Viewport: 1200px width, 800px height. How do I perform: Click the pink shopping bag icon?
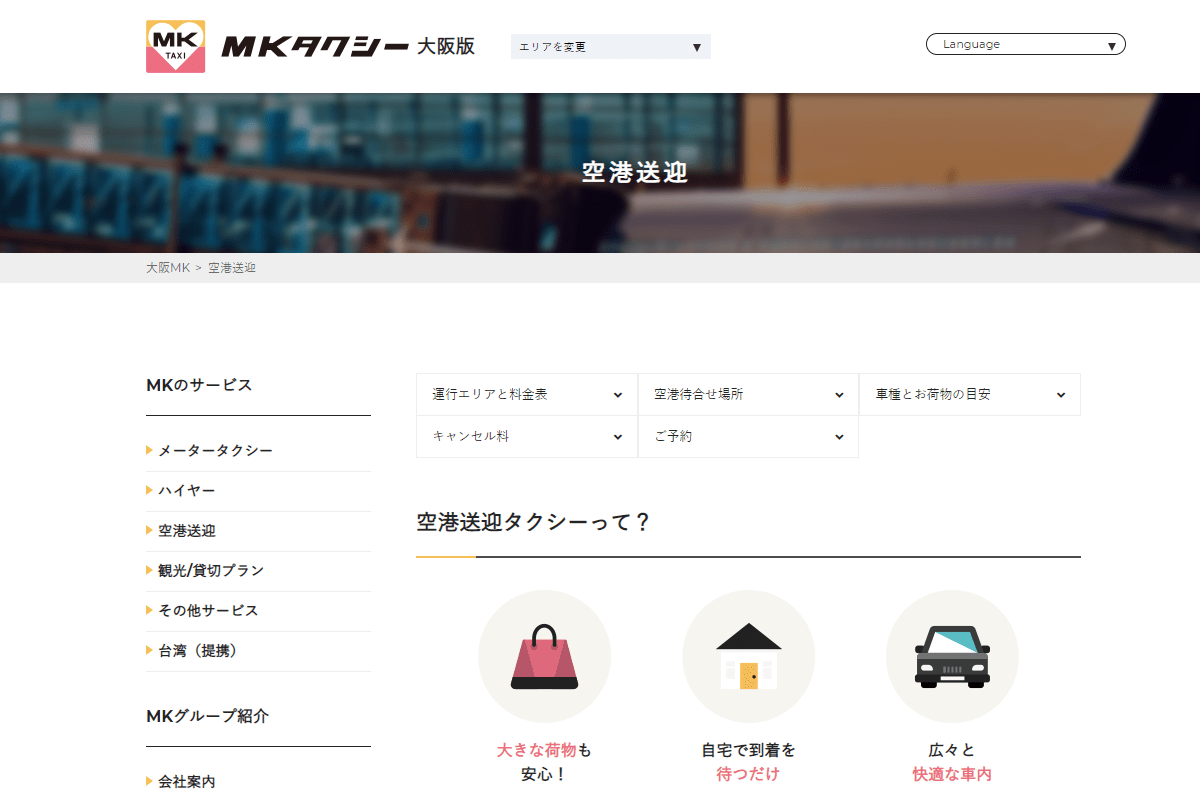pyautogui.click(x=544, y=657)
